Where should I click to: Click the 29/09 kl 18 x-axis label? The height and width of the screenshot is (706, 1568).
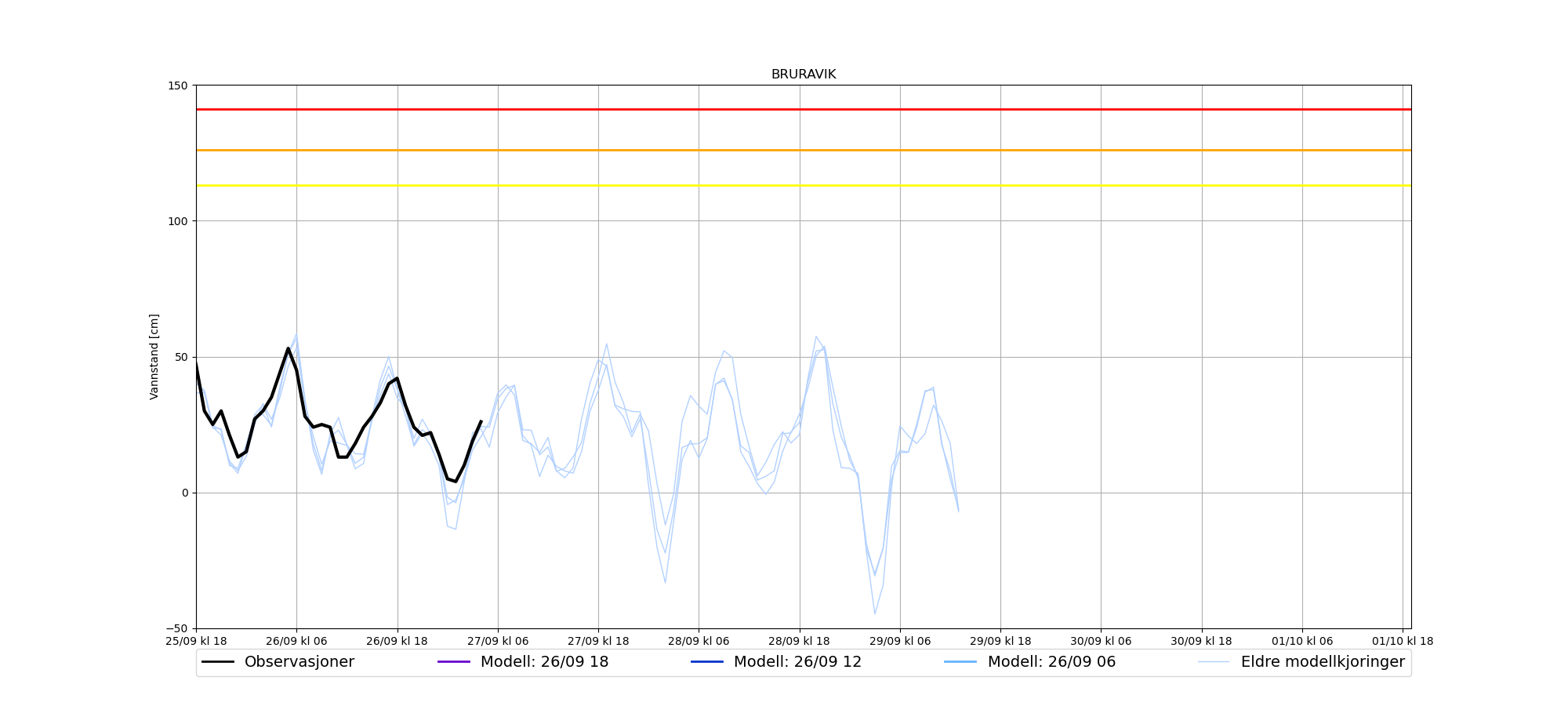click(1000, 641)
